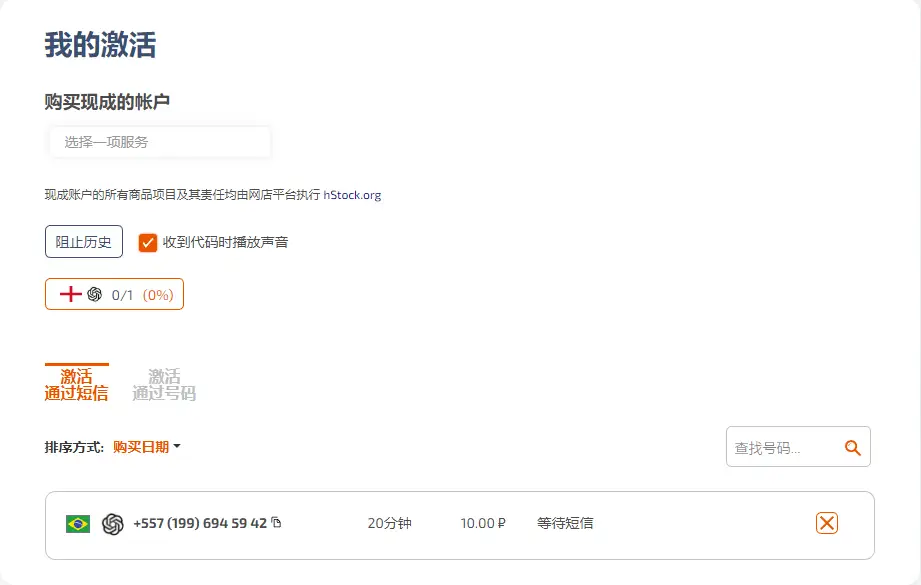Open the hStock.org link
Image resolution: width=921 pixels, height=585 pixels.
point(352,195)
